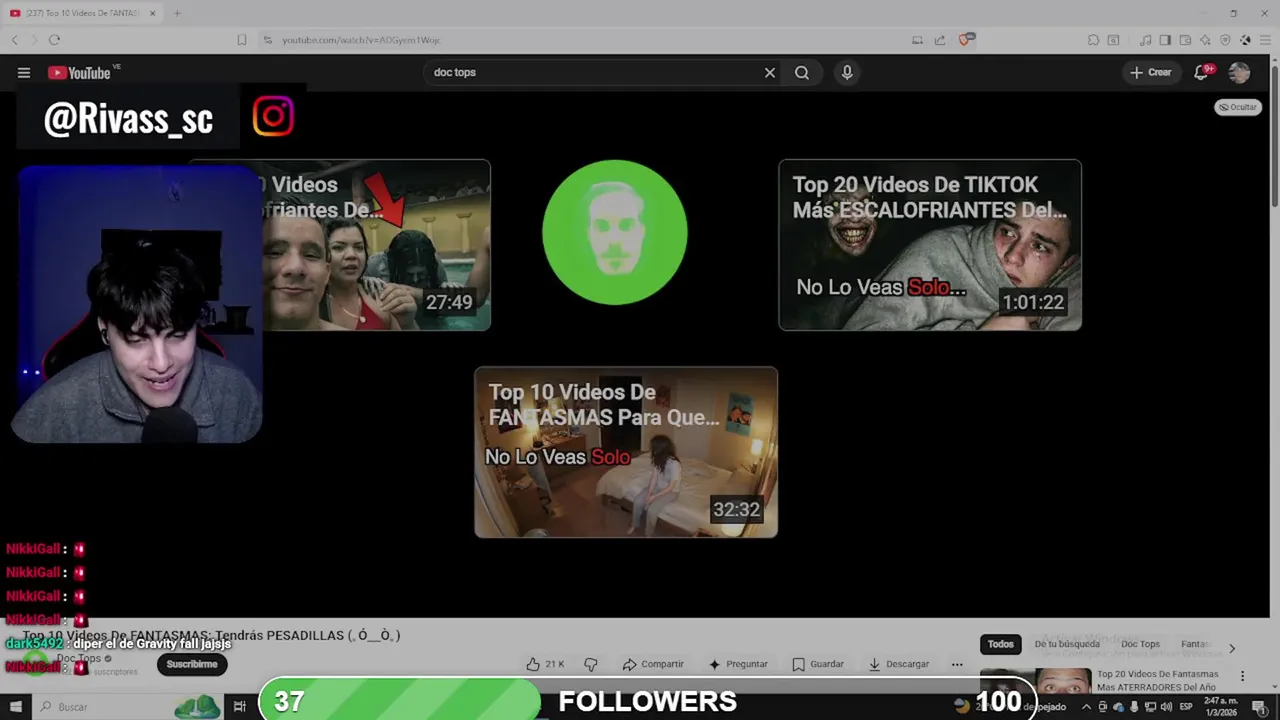Toggle the browser sidebar panel icon
1280x720 pixels.
1166,40
